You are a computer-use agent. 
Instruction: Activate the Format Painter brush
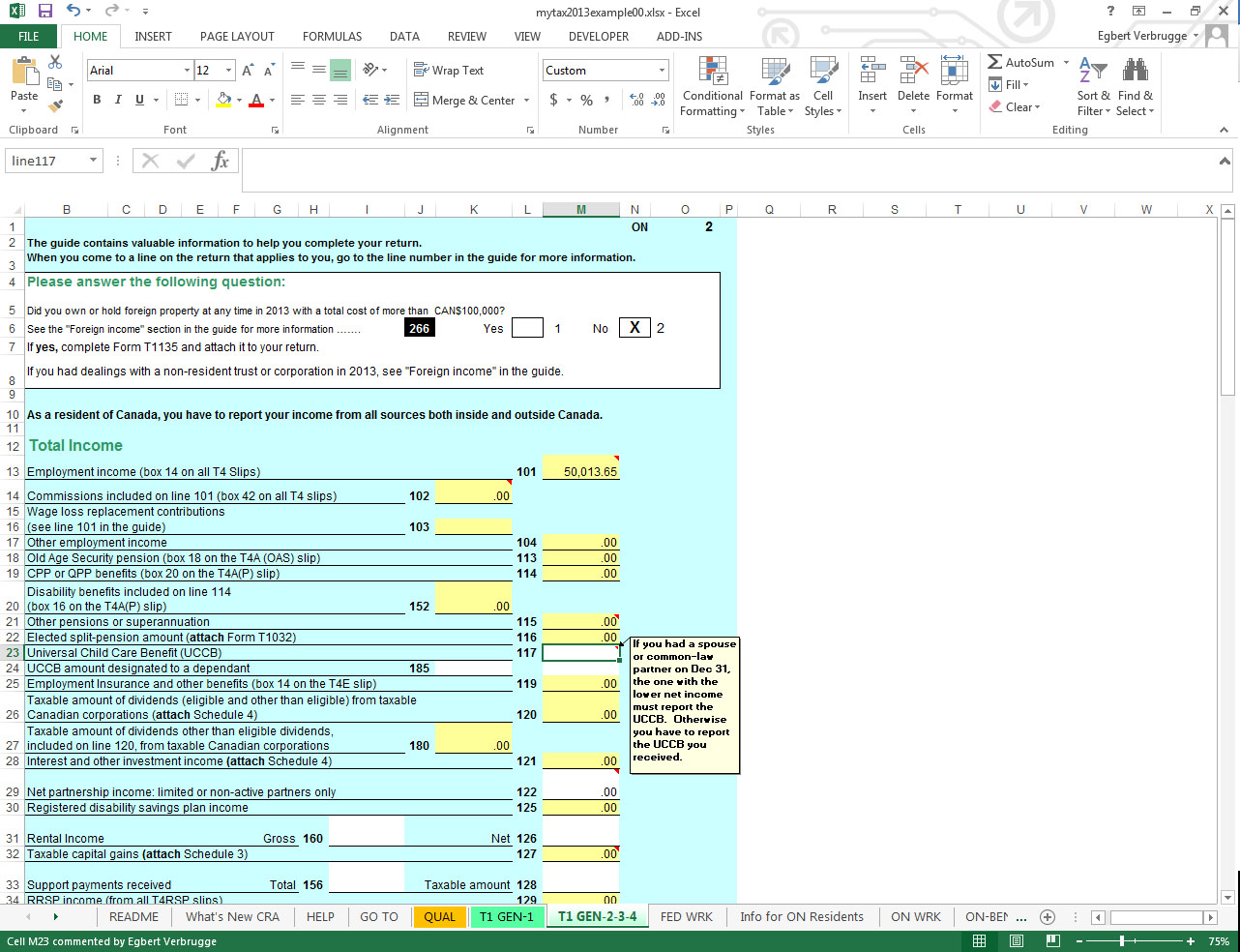pyautogui.click(x=55, y=105)
